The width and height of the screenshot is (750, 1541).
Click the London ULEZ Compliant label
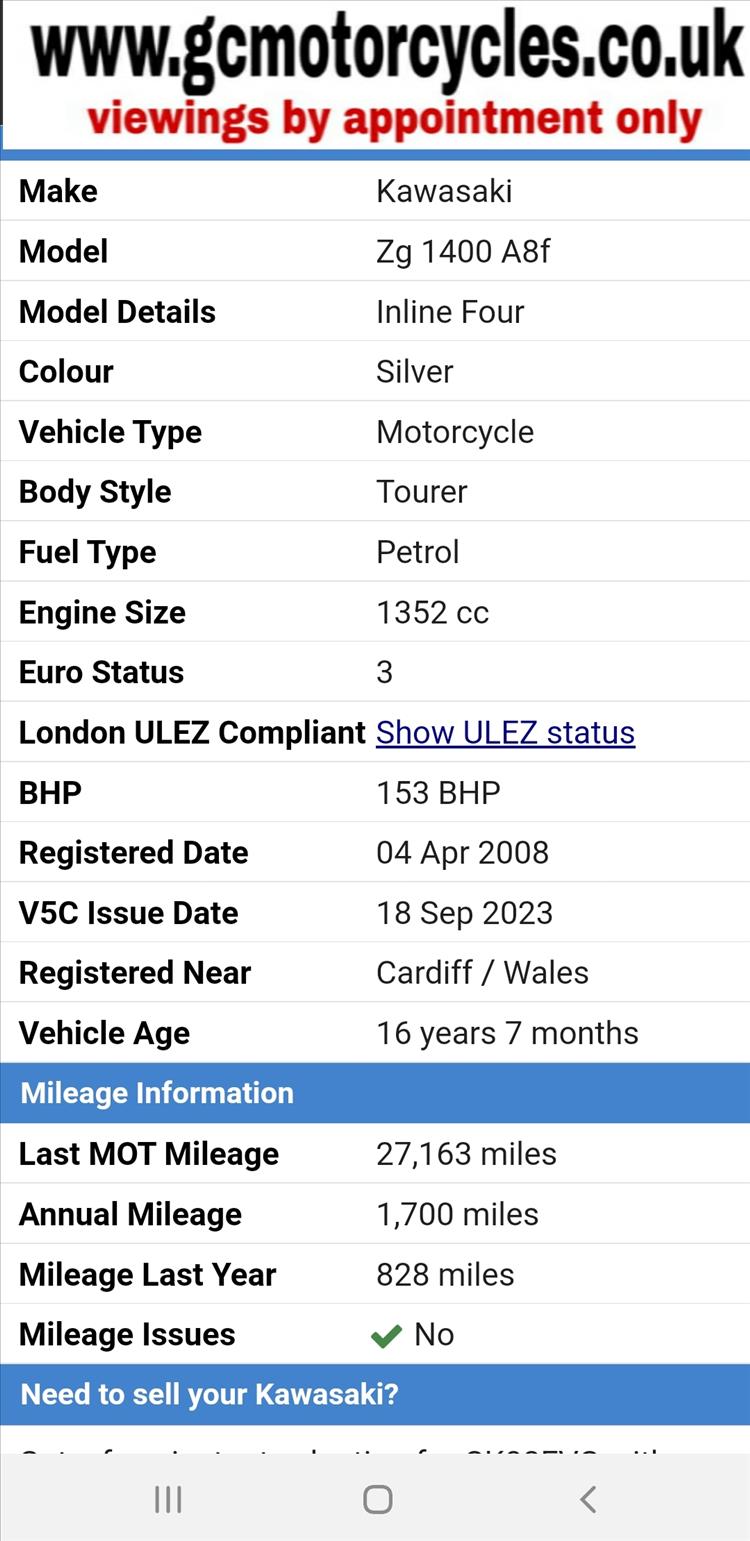coord(192,732)
